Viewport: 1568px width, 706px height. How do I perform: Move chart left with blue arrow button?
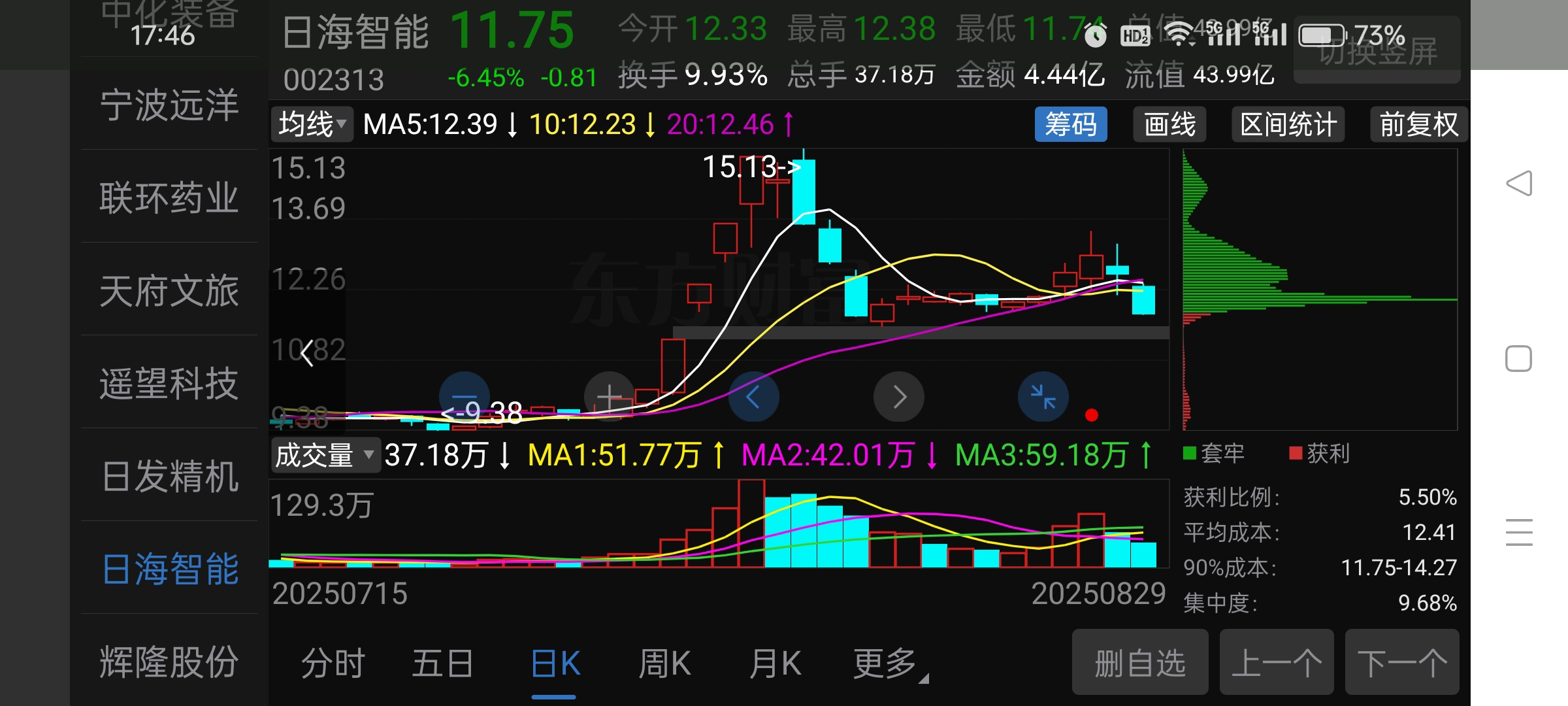753,396
